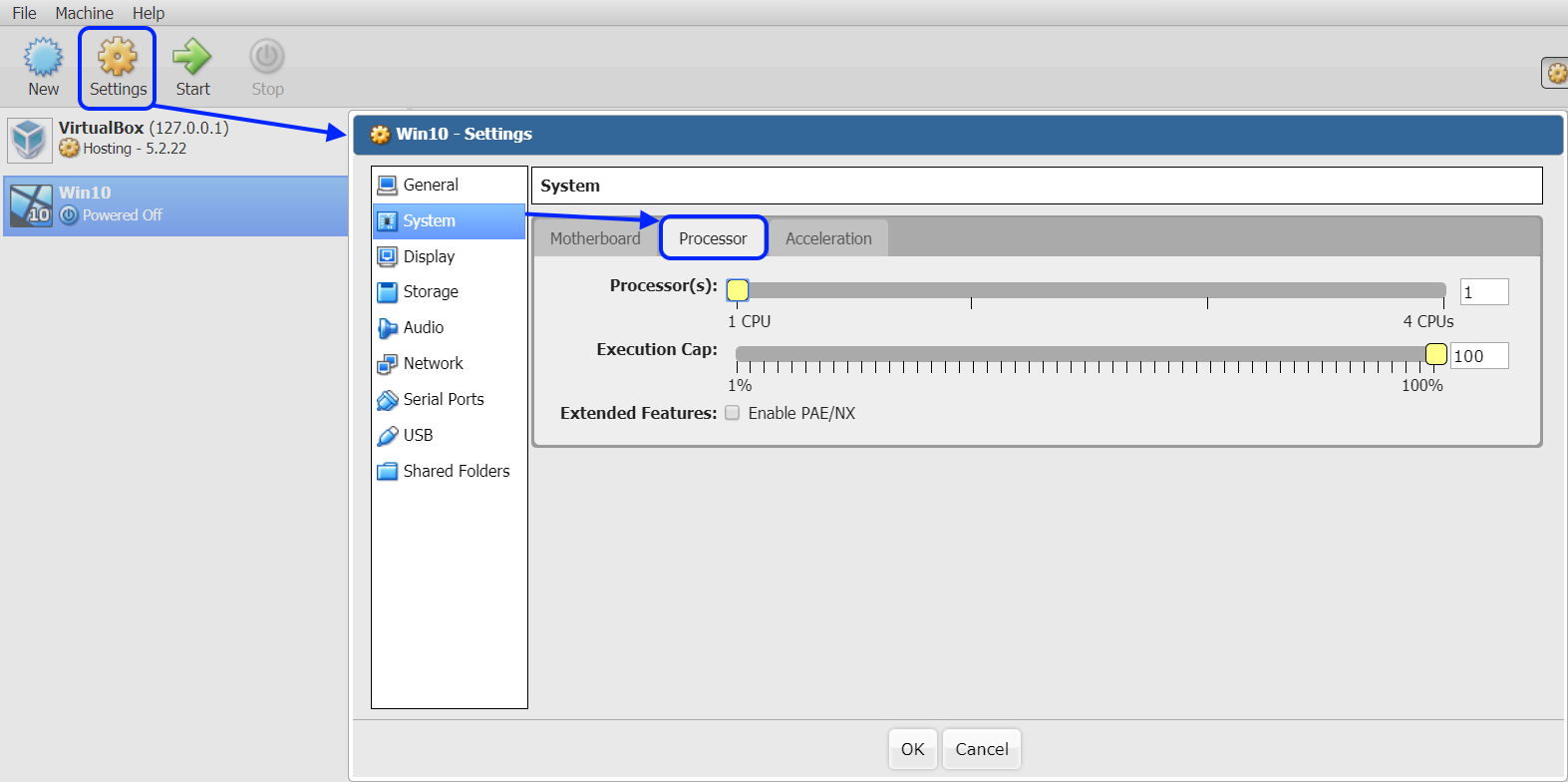1568x782 pixels.
Task: Click the Shared Folders folder icon
Action: coord(388,471)
